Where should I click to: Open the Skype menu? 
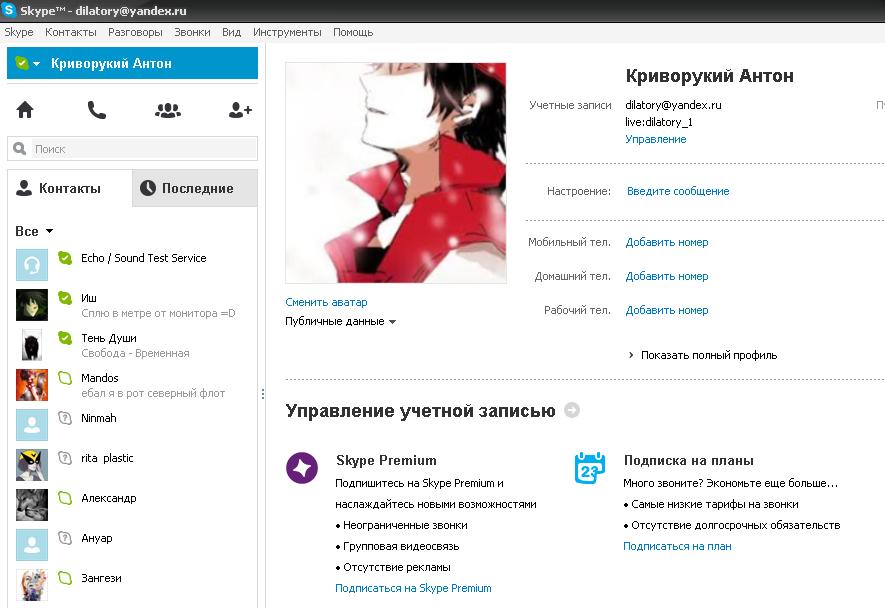tap(19, 32)
